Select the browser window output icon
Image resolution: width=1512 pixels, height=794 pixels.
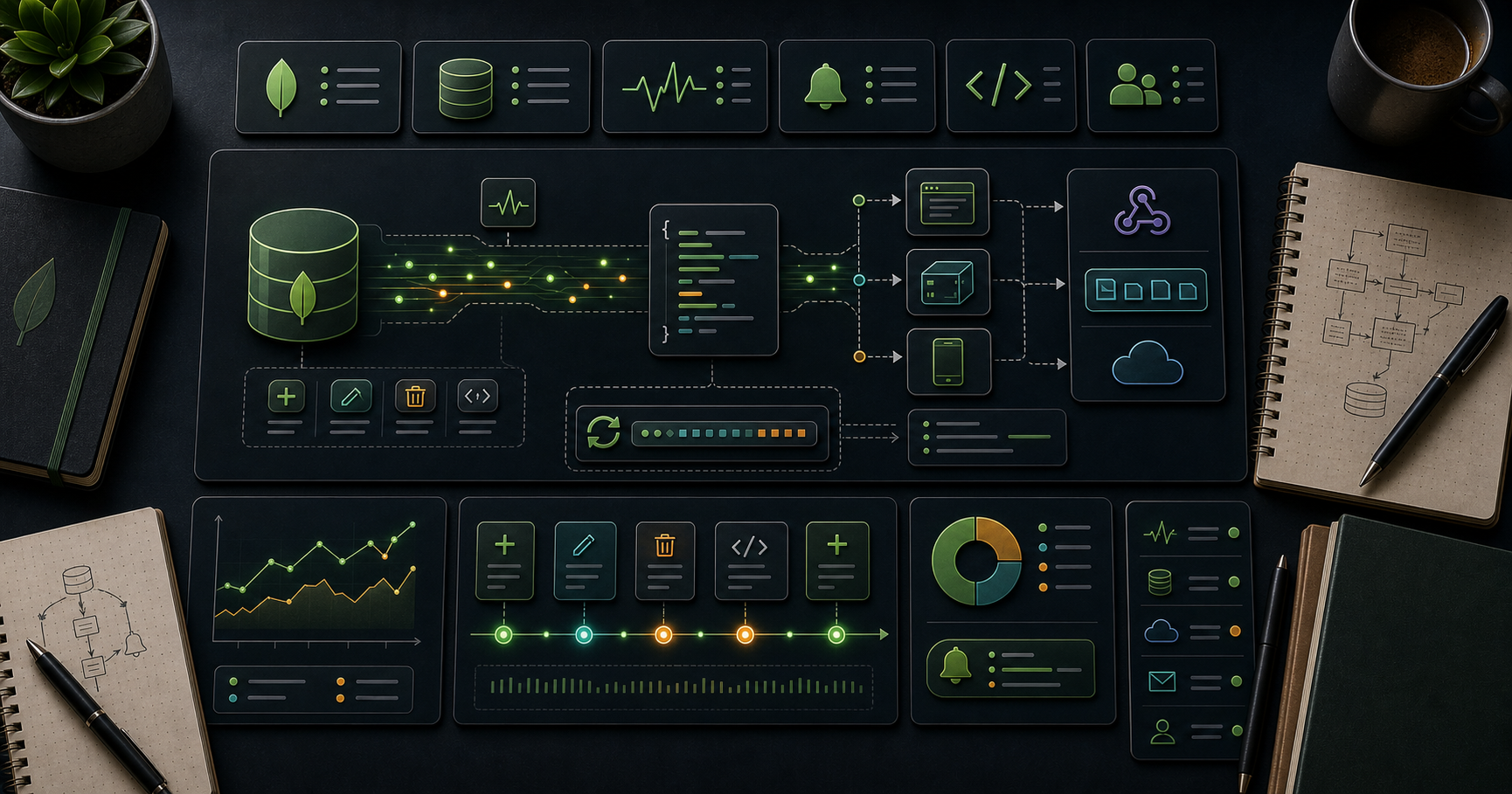tap(947, 202)
